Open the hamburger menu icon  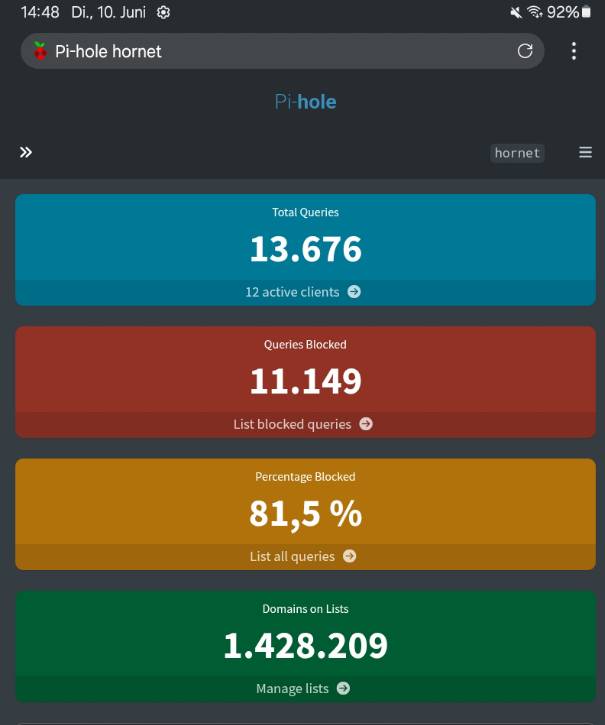click(x=585, y=152)
